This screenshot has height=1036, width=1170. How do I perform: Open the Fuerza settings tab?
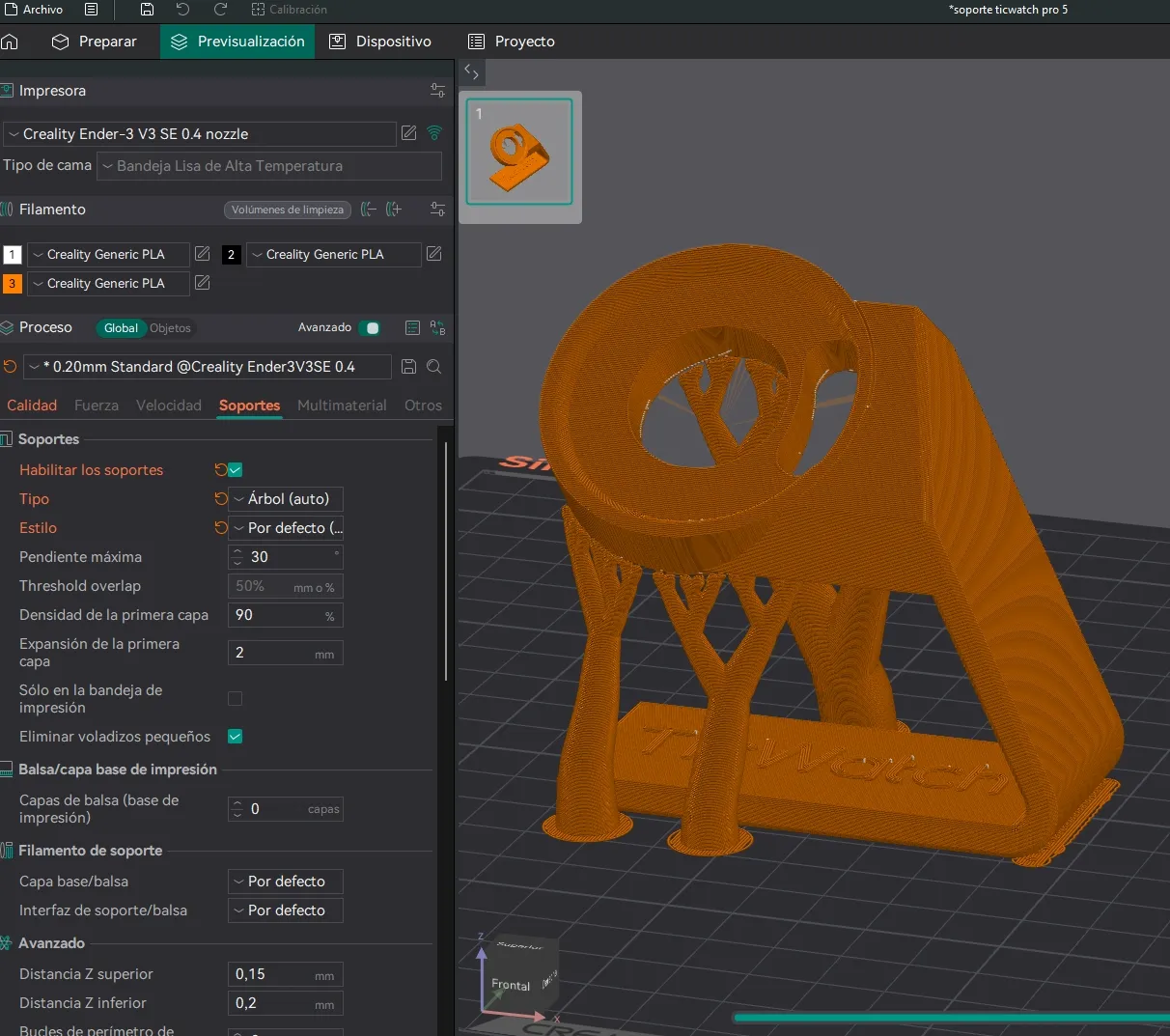click(x=97, y=406)
